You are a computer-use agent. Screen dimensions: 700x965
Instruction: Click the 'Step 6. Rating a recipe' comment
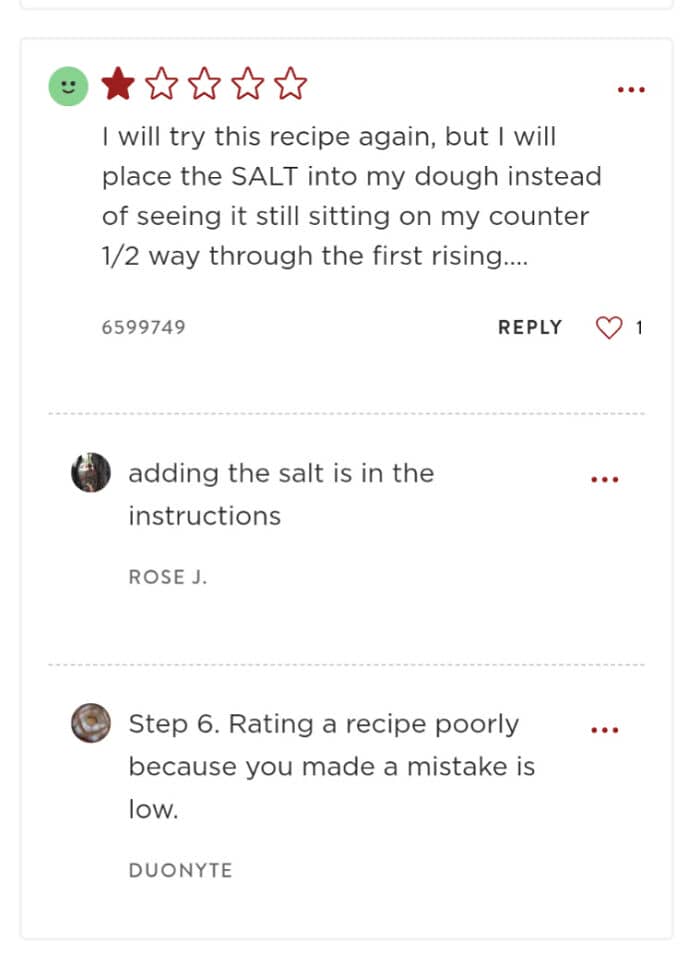click(332, 767)
